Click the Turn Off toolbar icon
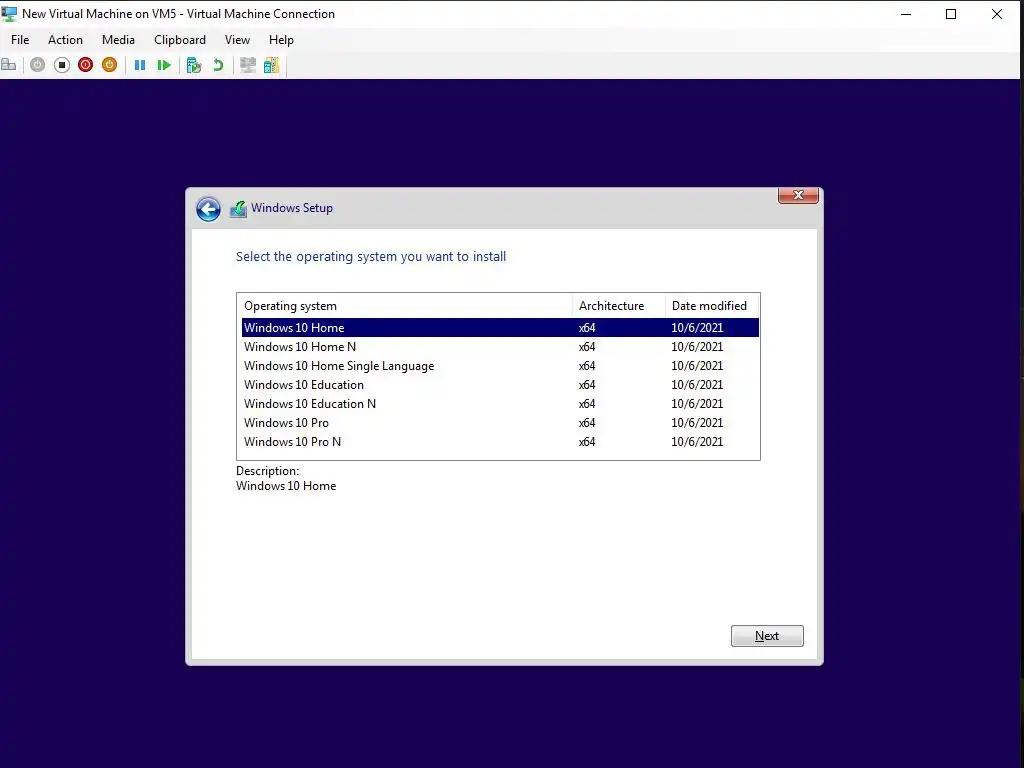Viewport: 1024px width, 768px height. coord(62,65)
